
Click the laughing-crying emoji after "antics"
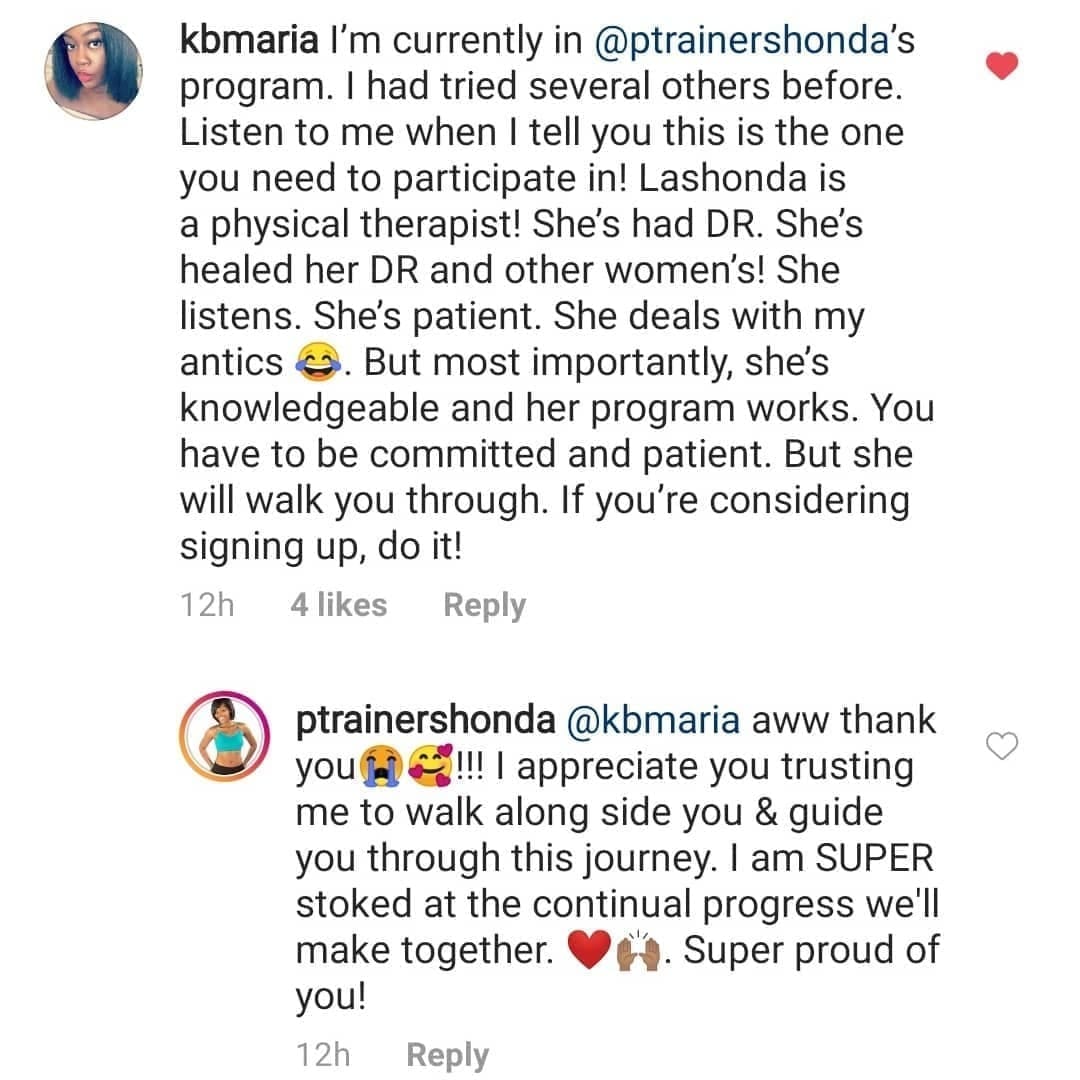pyautogui.click(x=318, y=362)
